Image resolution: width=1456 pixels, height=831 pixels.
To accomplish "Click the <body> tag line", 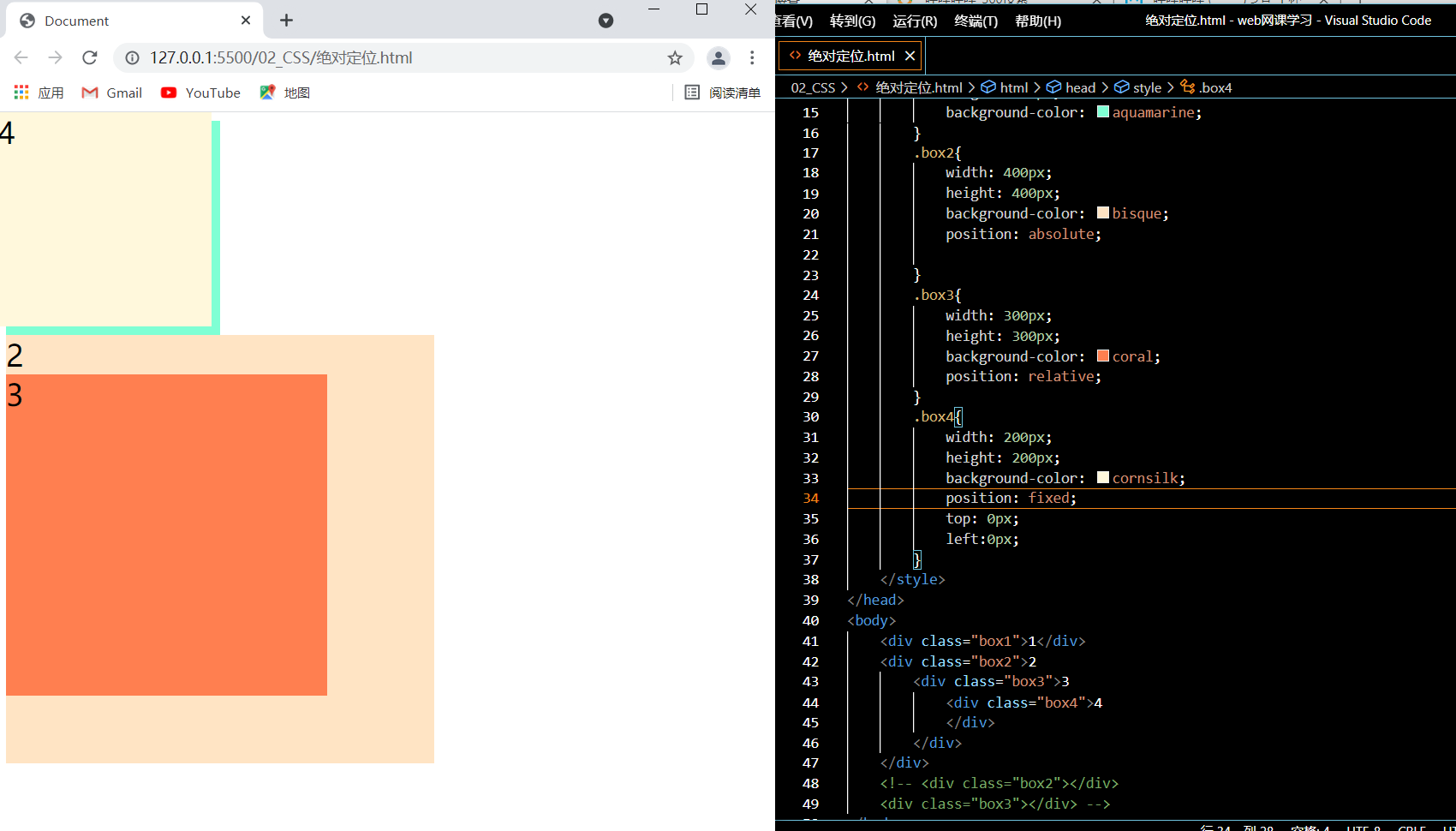I will coord(871,620).
